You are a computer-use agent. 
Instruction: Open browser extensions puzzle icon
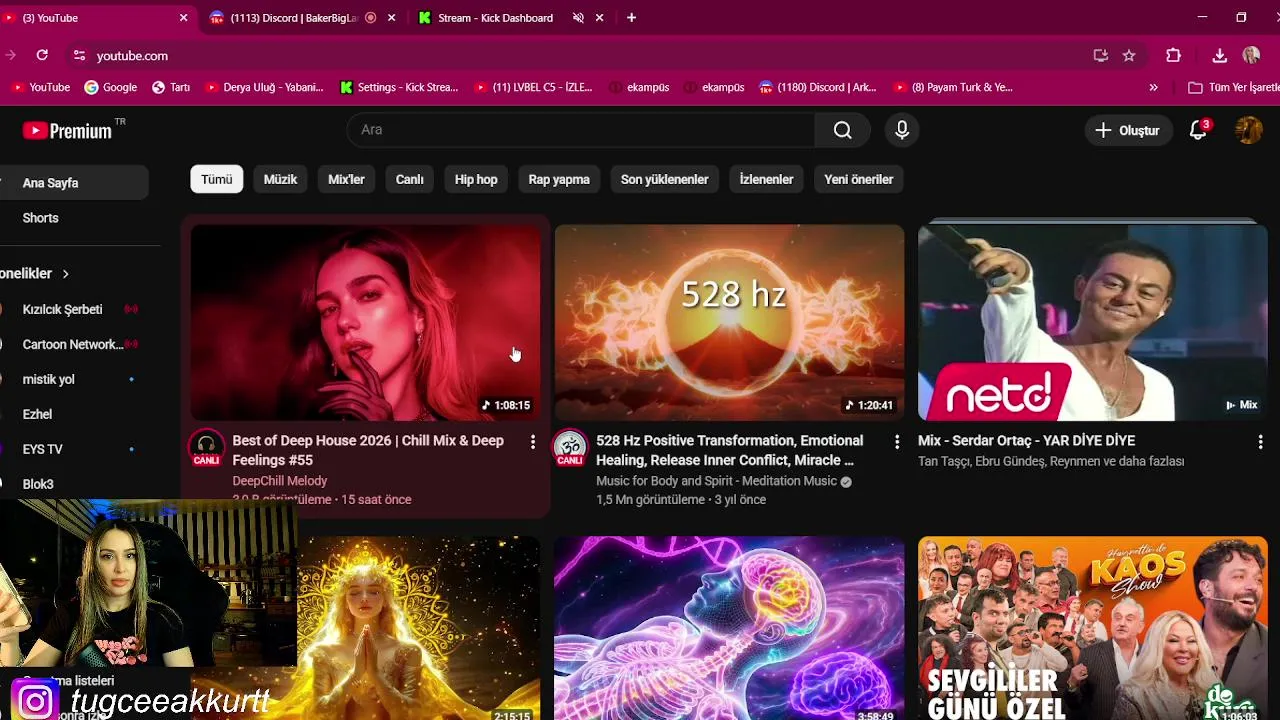pyautogui.click(x=1174, y=56)
